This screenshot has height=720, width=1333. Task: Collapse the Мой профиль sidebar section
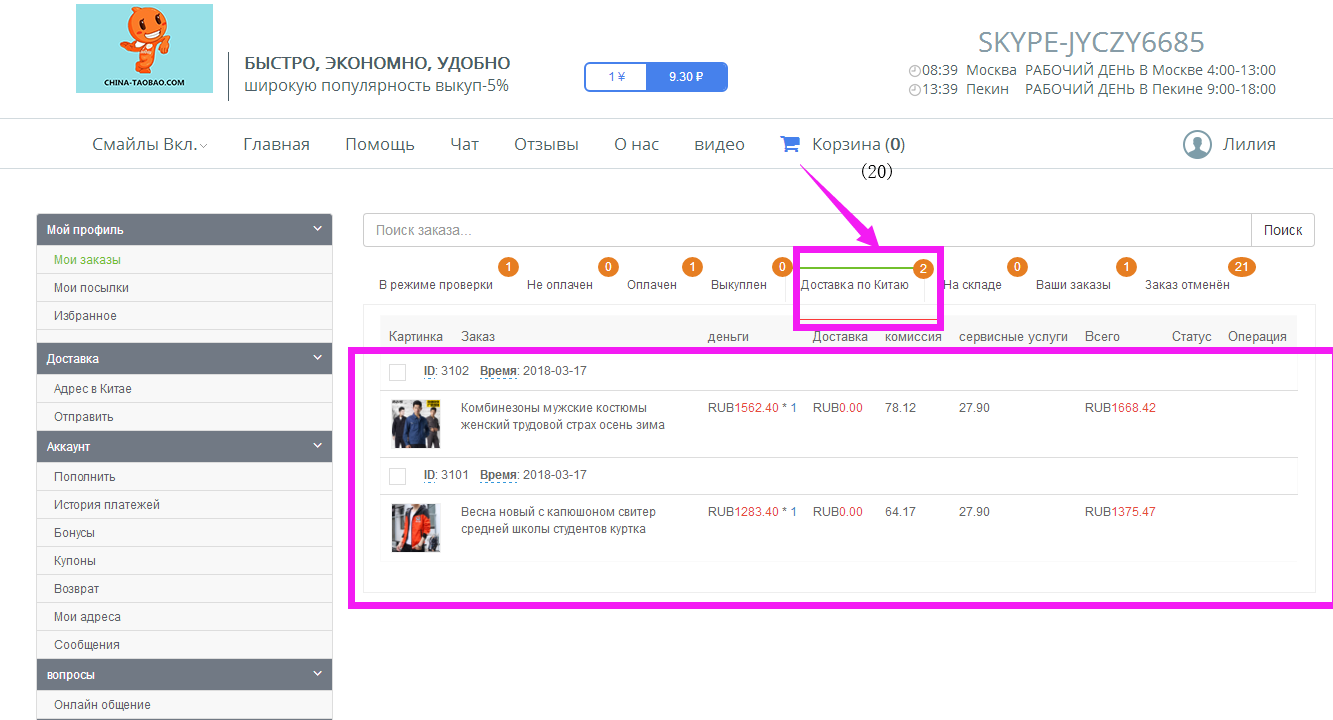317,229
